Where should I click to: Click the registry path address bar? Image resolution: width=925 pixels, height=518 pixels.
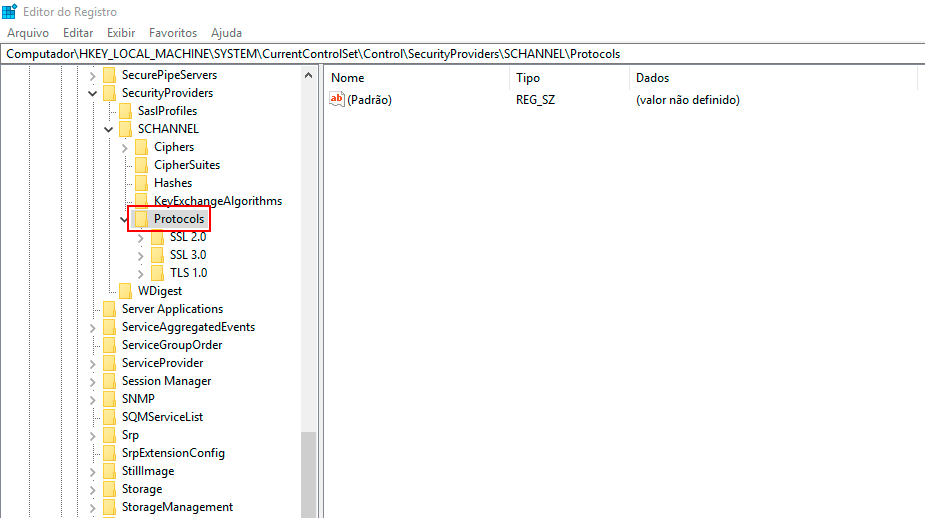(x=462, y=54)
